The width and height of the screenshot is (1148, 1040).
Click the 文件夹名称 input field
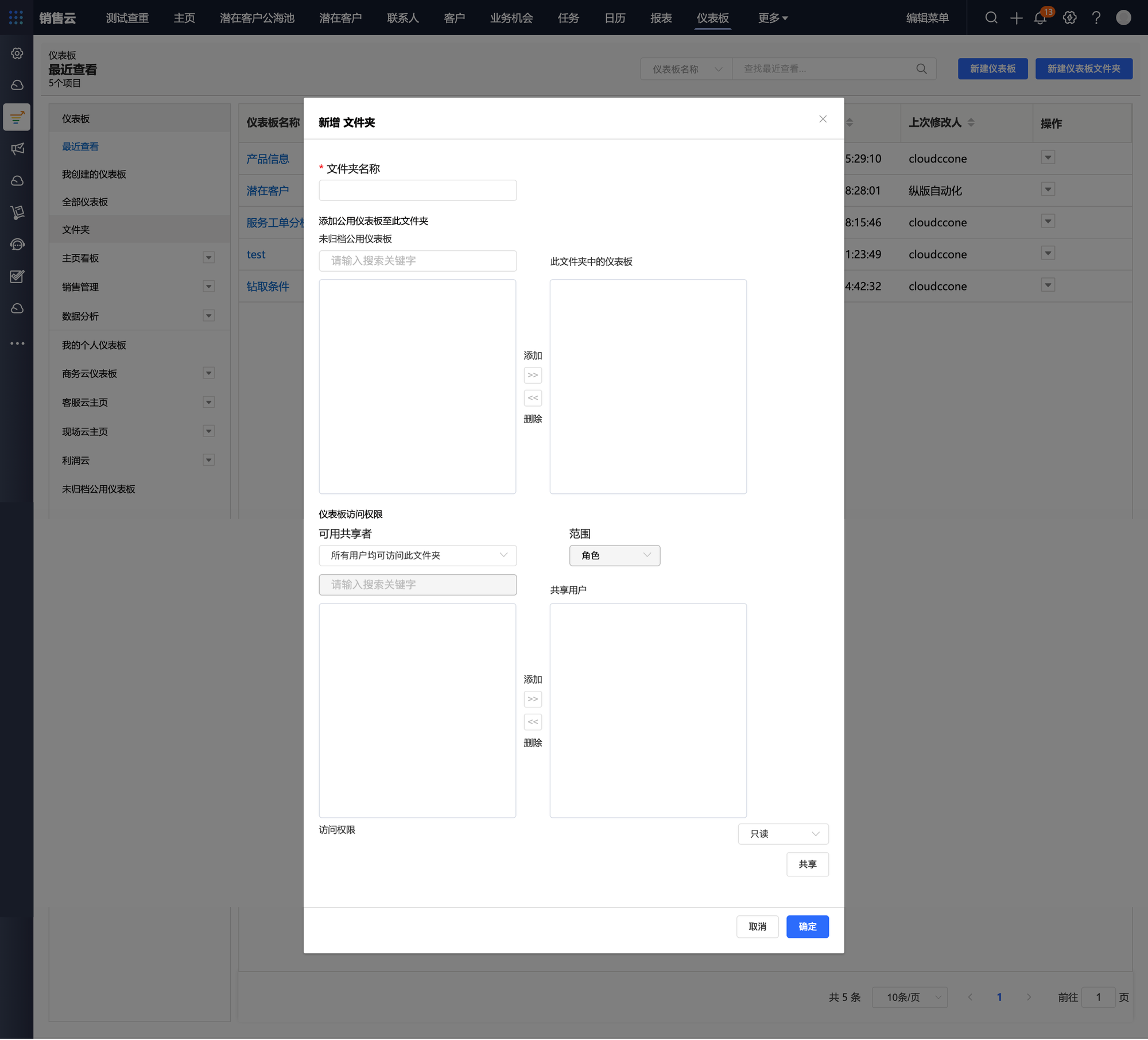(x=417, y=190)
